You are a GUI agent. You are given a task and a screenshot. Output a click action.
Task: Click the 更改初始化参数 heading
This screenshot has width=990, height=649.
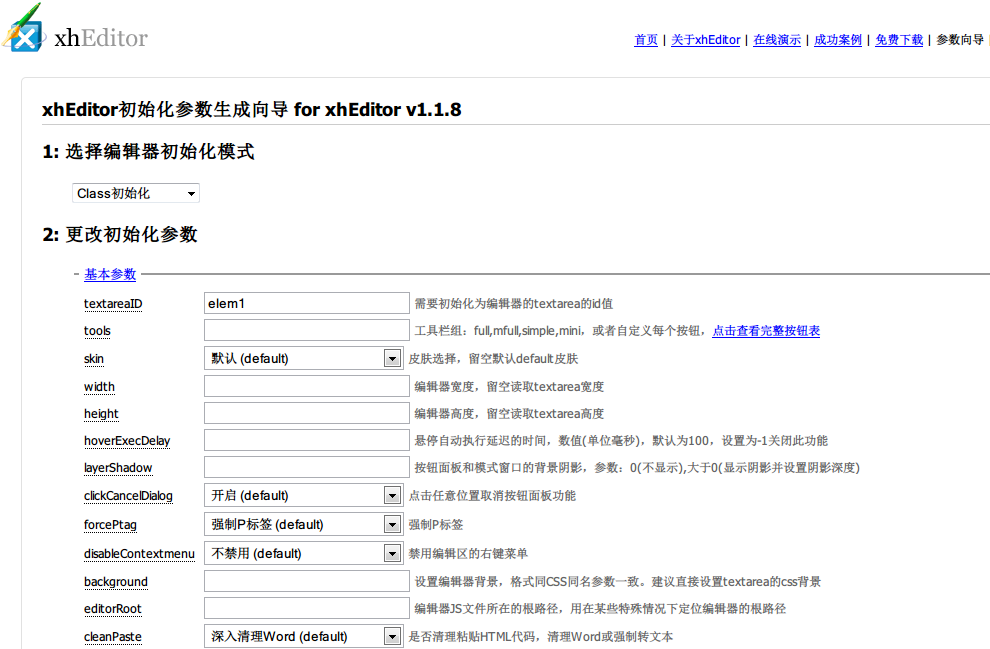pyautogui.click(x=120, y=234)
